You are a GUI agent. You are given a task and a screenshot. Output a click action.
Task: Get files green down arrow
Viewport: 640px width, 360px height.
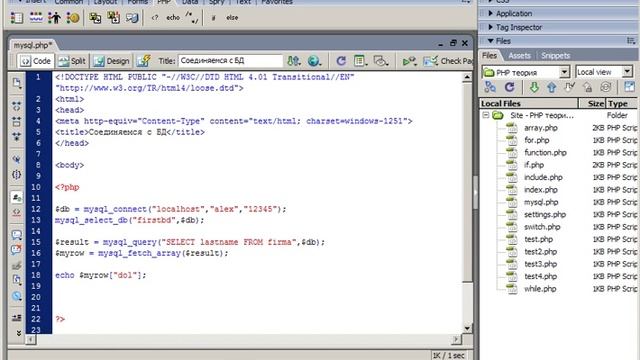(x=534, y=87)
